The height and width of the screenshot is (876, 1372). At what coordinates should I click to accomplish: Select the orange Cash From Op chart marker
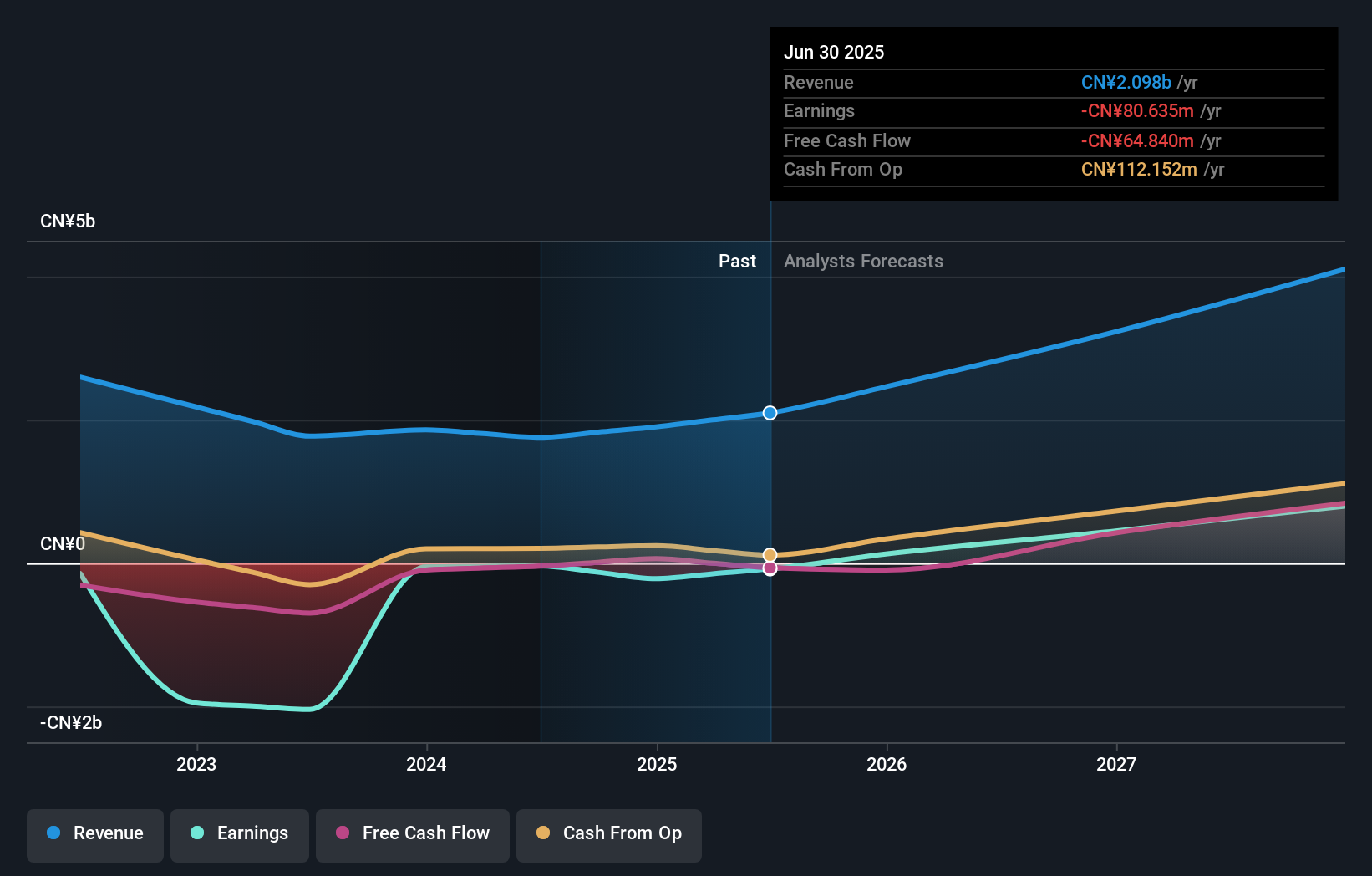coord(769,554)
